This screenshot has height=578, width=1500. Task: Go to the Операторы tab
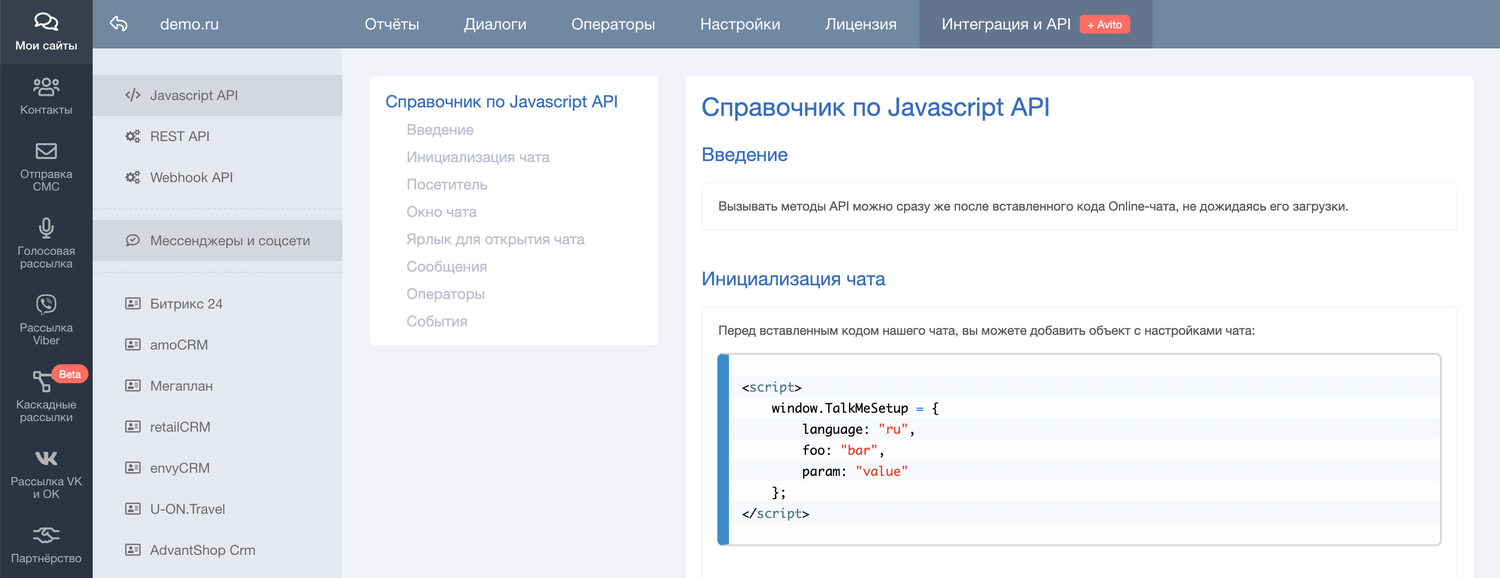click(x=613, y=24)
